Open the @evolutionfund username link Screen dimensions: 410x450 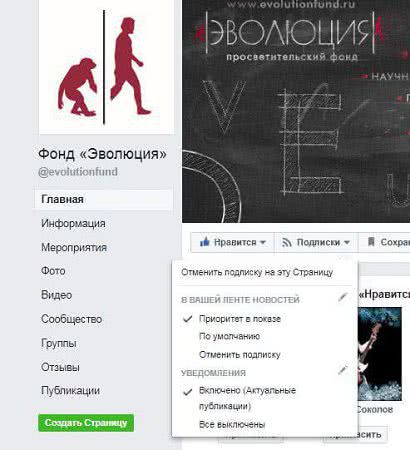click(78, 172)
